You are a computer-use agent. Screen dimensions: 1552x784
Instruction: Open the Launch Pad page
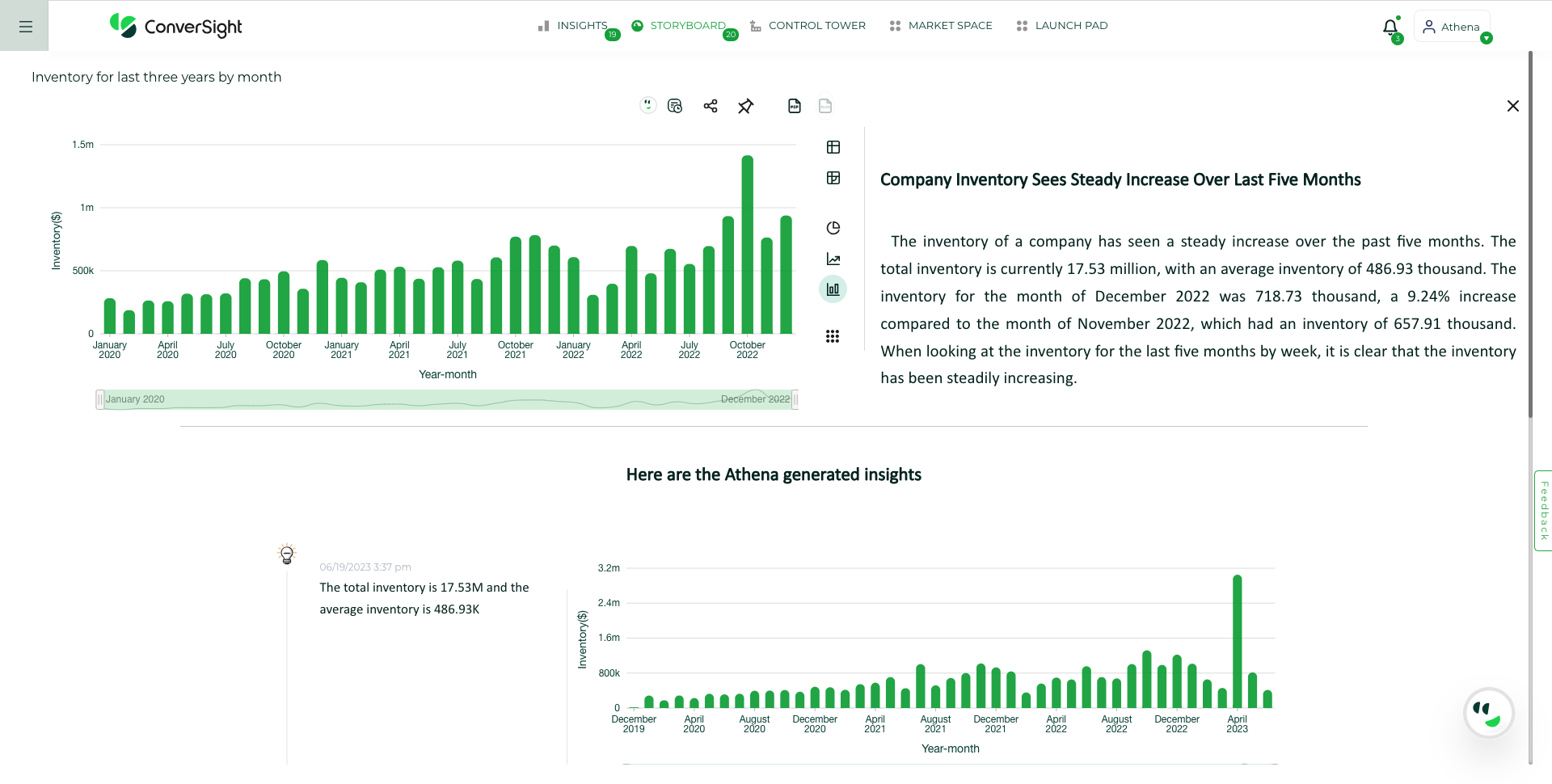click(x=1062, y=26)
